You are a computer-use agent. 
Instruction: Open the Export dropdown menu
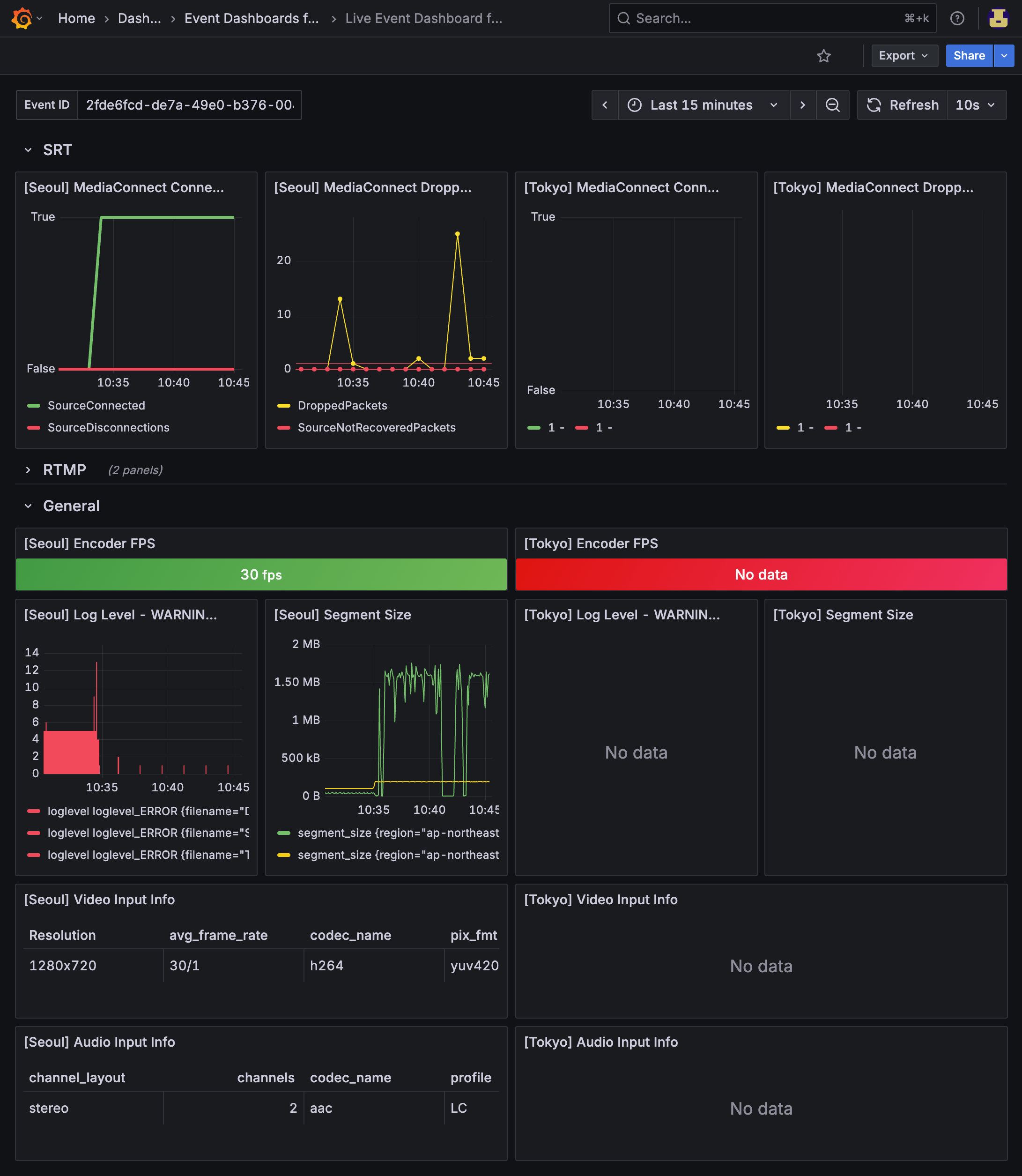coord(904,56)
